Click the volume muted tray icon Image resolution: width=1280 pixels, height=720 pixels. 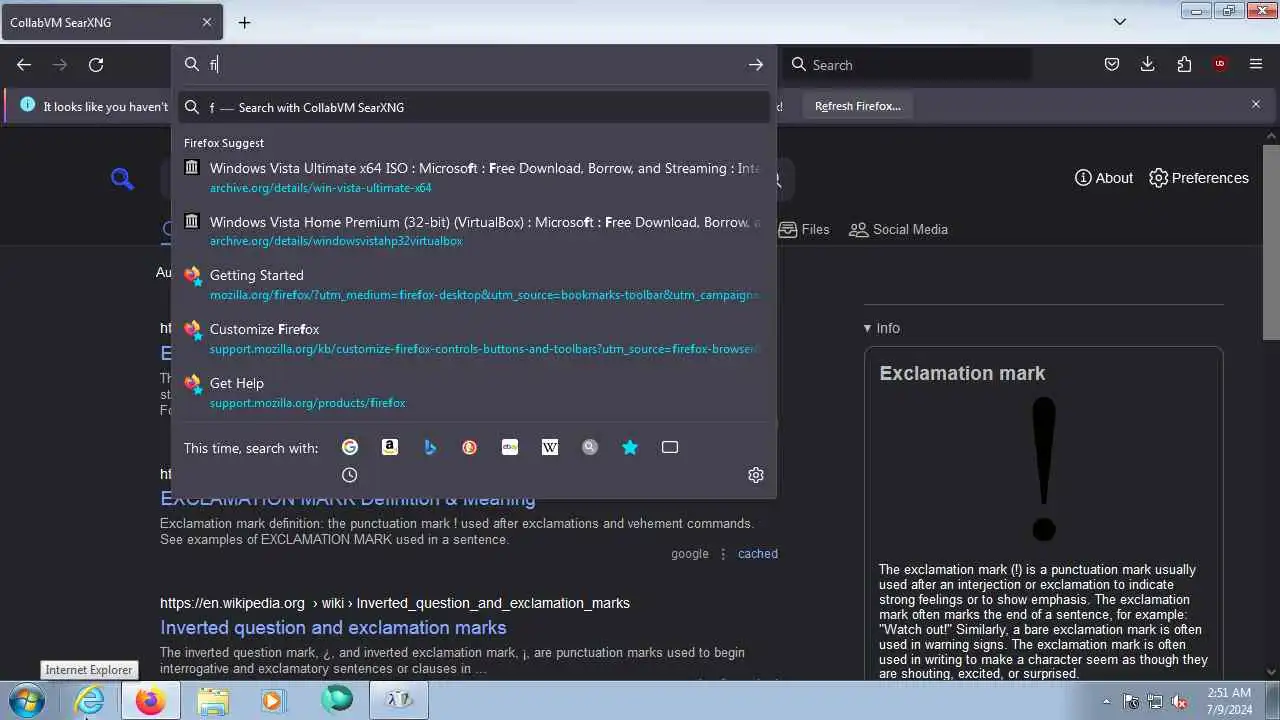pyautogui.click(x=1179, y=701)
